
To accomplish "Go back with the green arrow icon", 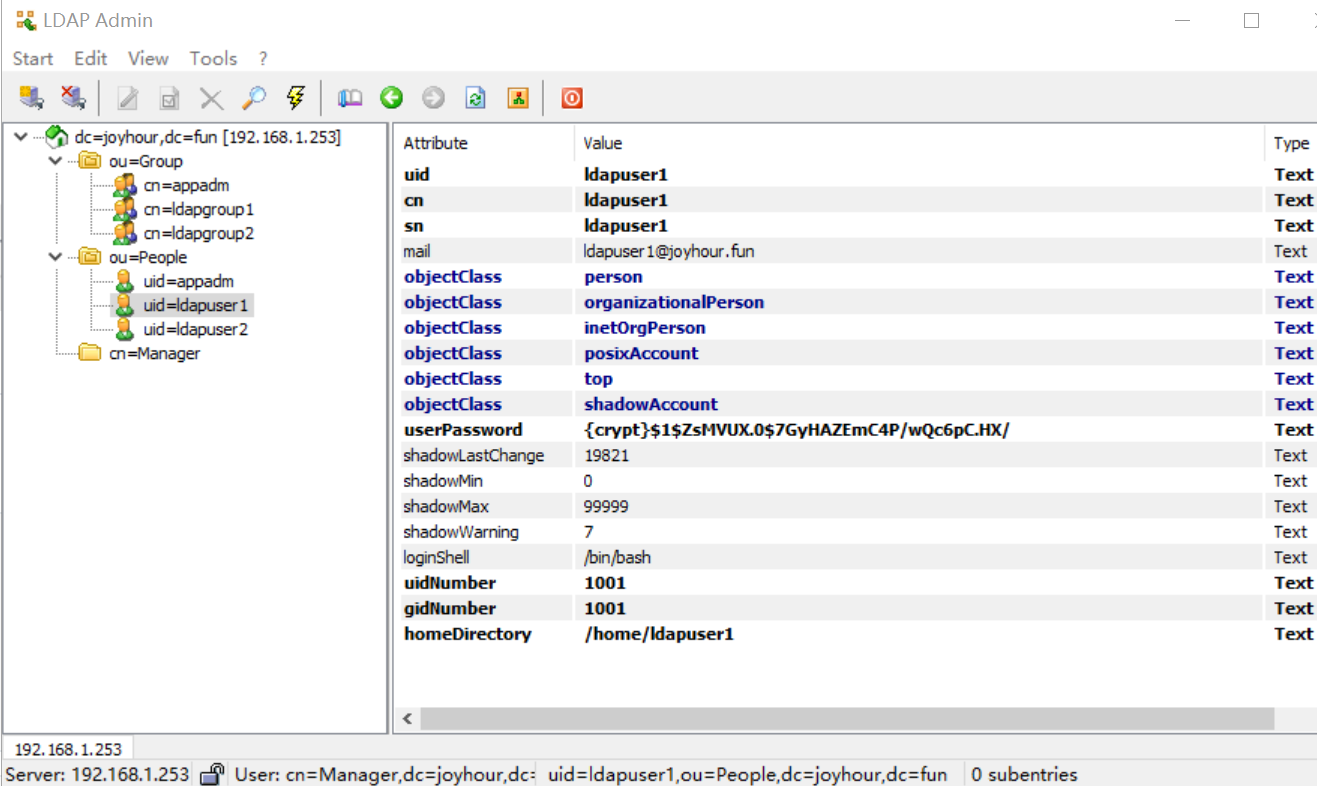I will pos(391,97).
